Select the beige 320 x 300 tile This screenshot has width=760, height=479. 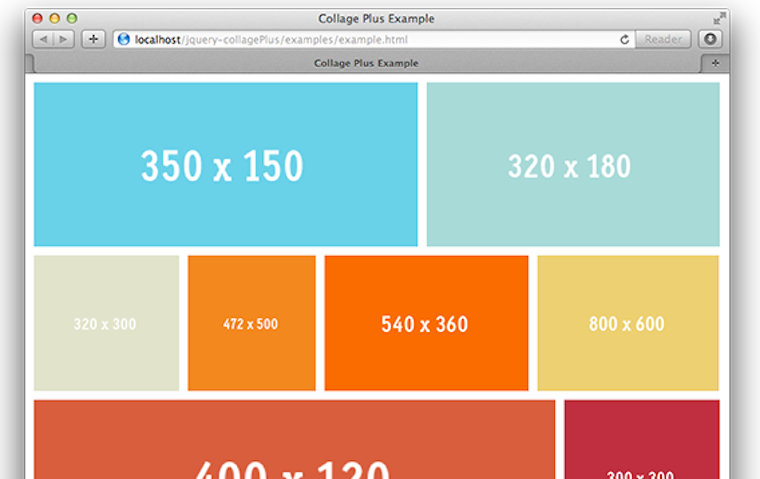106,323
